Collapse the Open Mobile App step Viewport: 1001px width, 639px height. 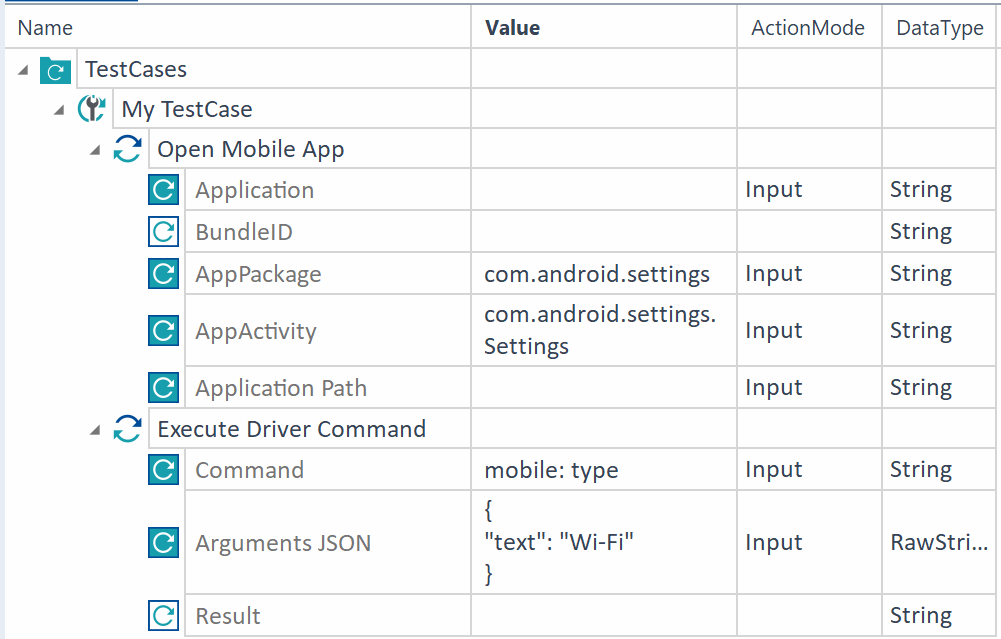[x=95, y=150]
